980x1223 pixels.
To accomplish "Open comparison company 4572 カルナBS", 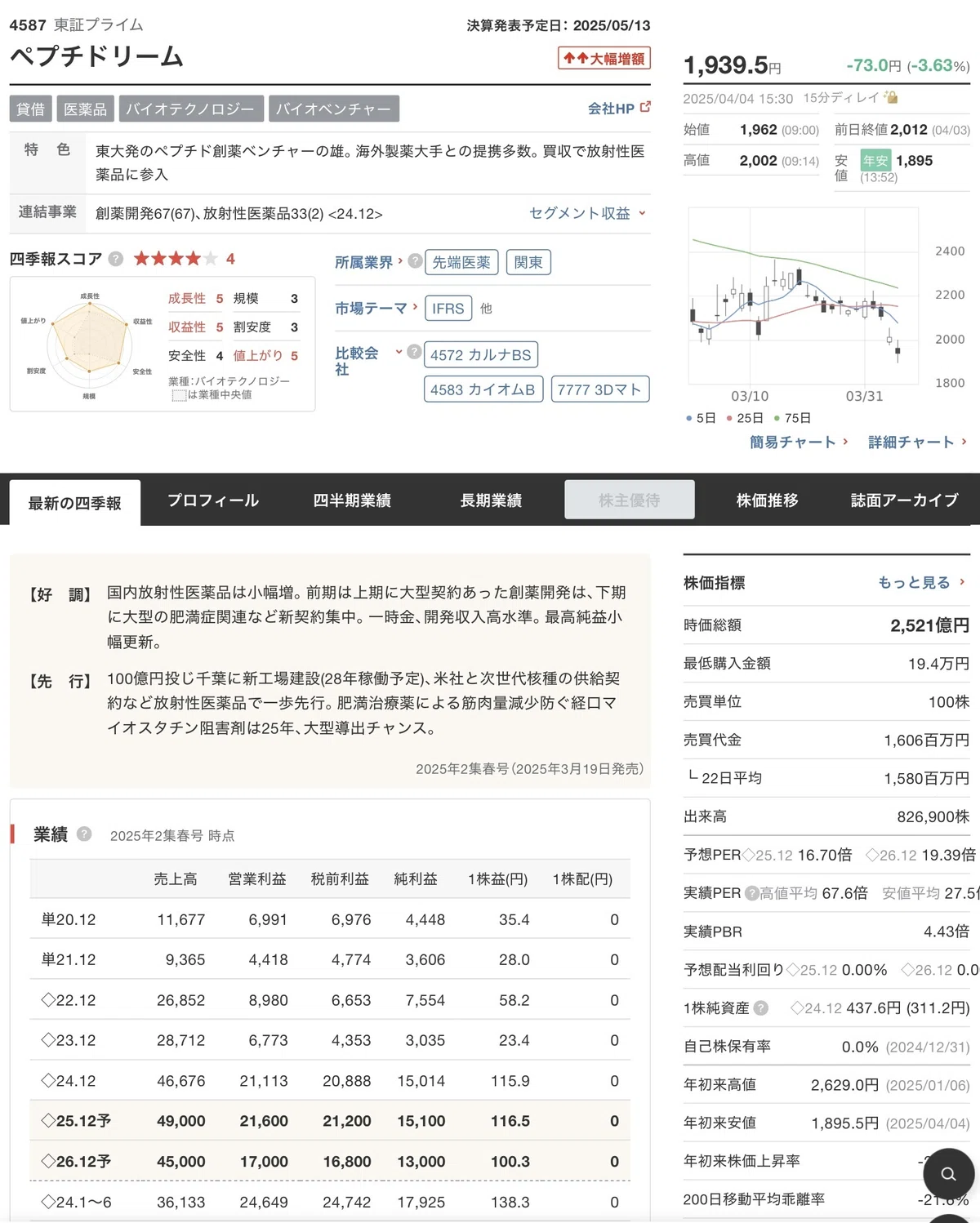I will pyautogui.click(x=481, y=354).
